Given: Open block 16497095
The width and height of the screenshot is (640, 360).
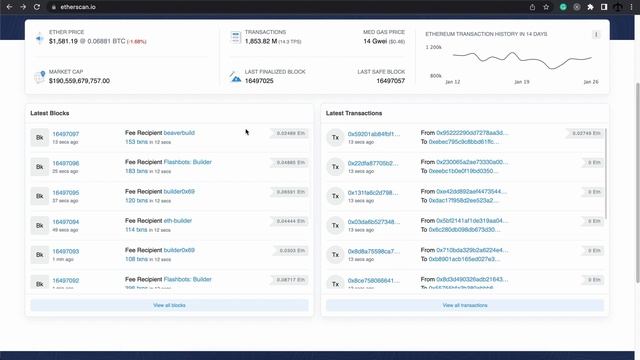Looking at the screenshot, I should point(66,193).
